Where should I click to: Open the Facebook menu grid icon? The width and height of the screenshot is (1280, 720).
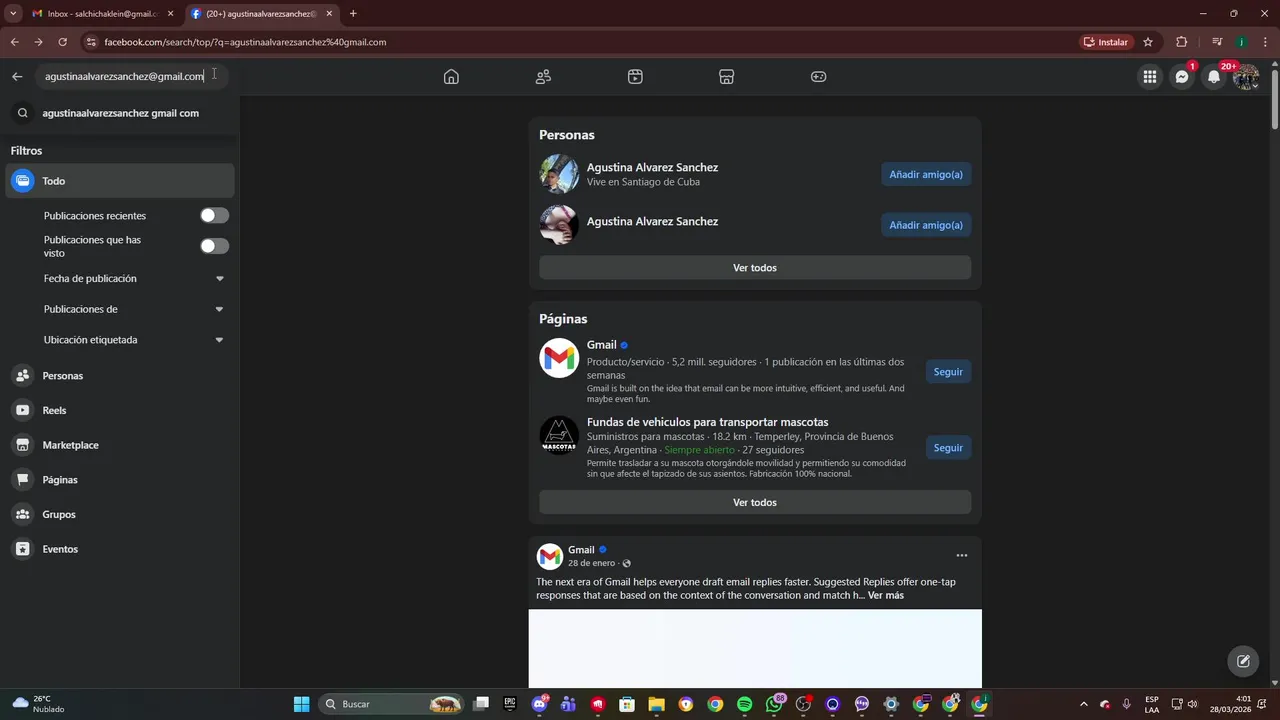1150,77
